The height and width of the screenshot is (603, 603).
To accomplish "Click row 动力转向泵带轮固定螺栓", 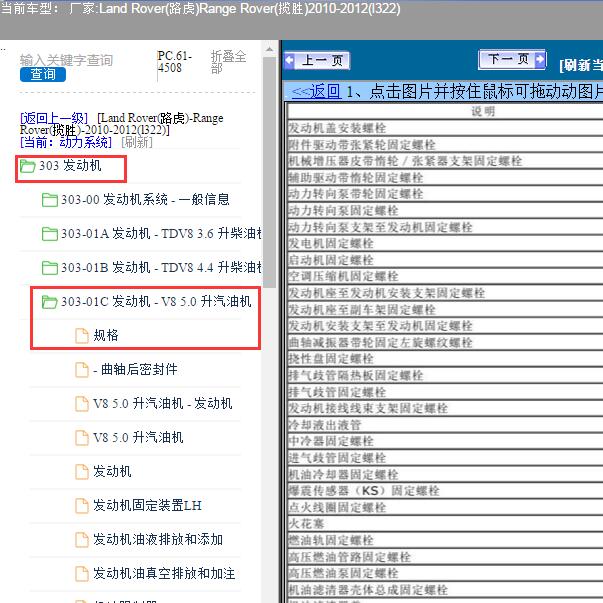I will pos(445,193).
